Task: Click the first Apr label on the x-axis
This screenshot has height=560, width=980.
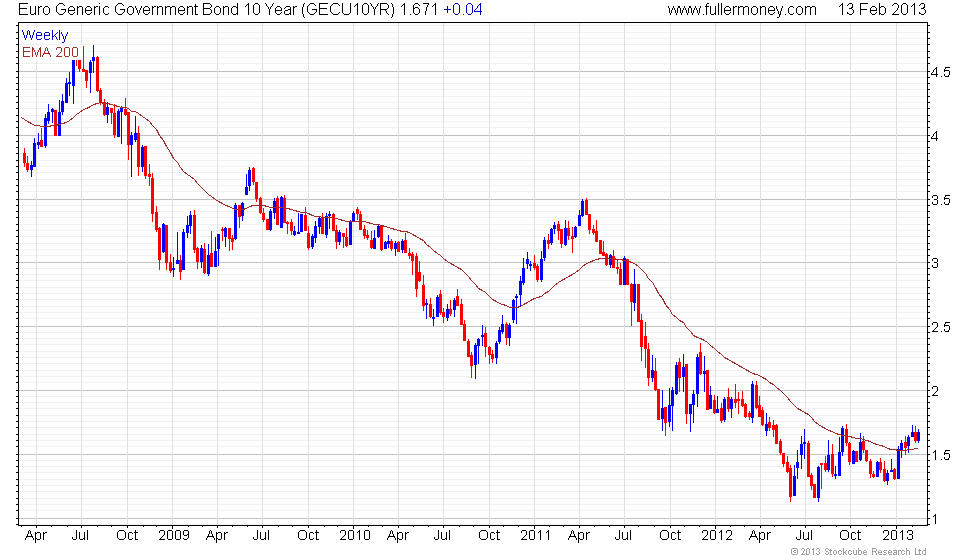Action: coord(36,536)
